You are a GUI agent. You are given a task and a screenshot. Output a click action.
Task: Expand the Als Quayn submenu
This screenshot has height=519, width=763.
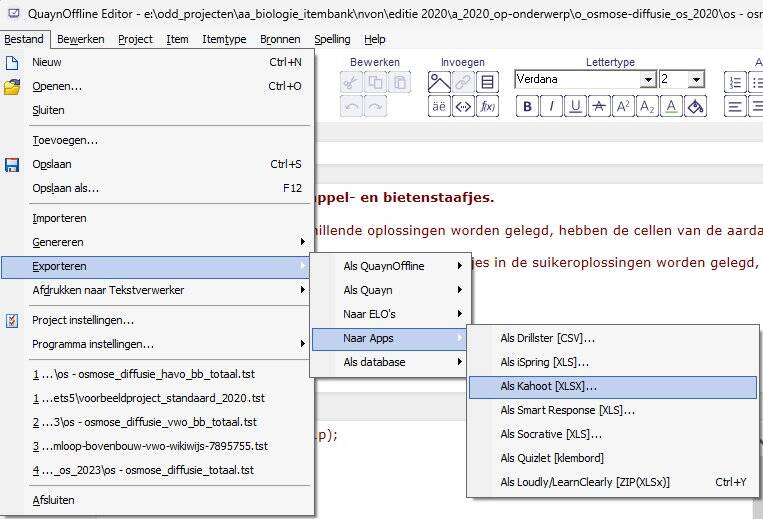pos(391,290)
